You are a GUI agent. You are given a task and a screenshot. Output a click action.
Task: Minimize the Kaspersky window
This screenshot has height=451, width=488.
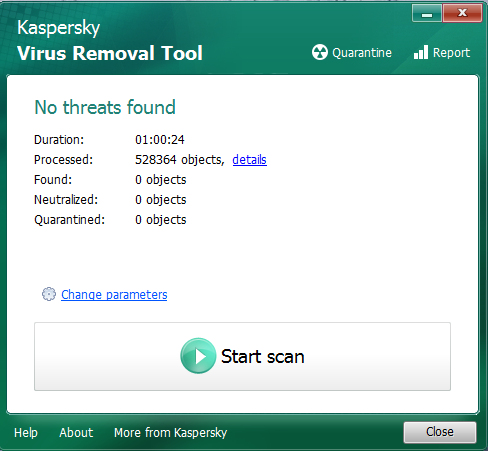tap(427, 13)
